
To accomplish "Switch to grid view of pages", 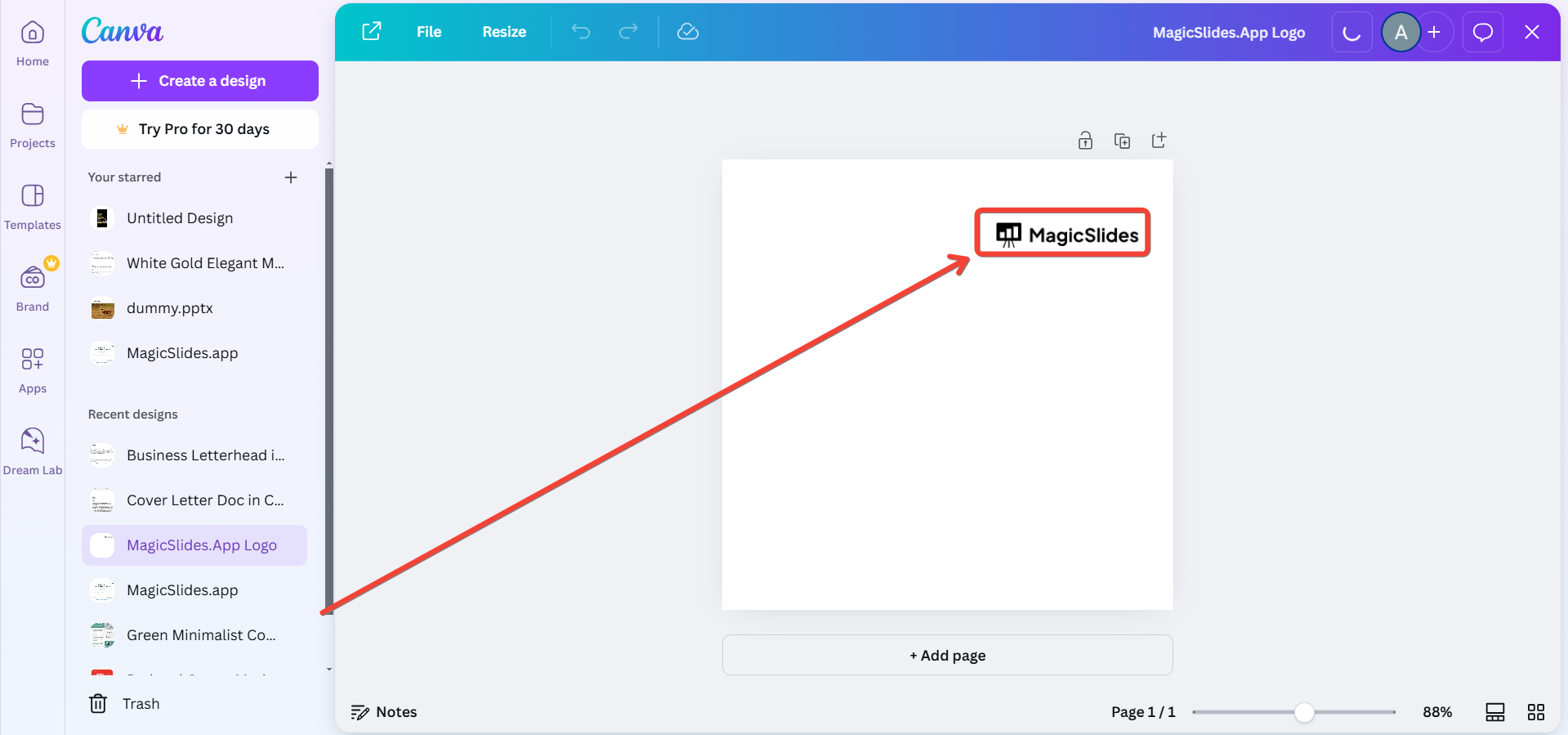I will pyautogui.click(x=1536, y=712).
